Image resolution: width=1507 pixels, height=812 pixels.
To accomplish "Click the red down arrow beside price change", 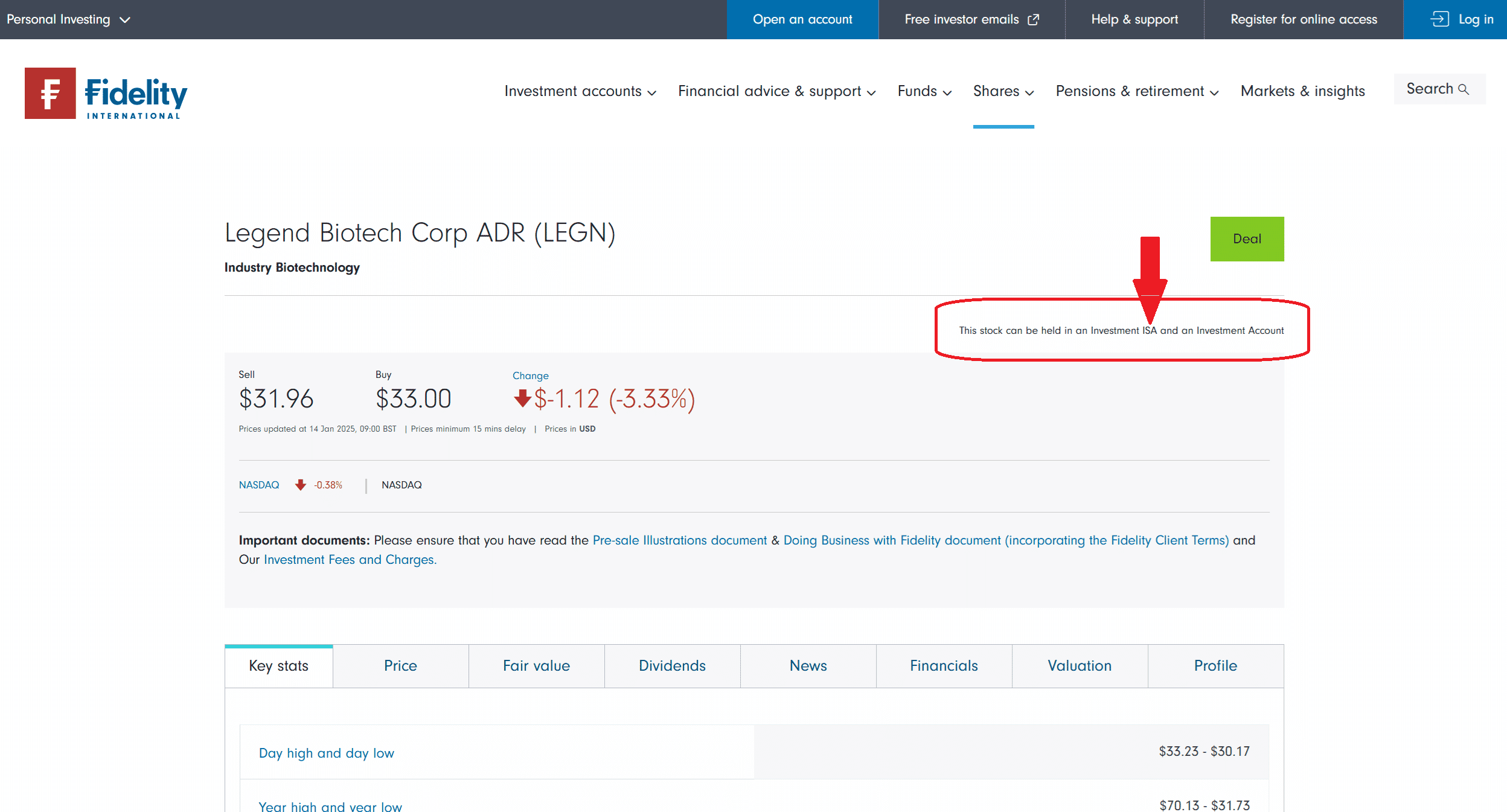I will point(522,398).
